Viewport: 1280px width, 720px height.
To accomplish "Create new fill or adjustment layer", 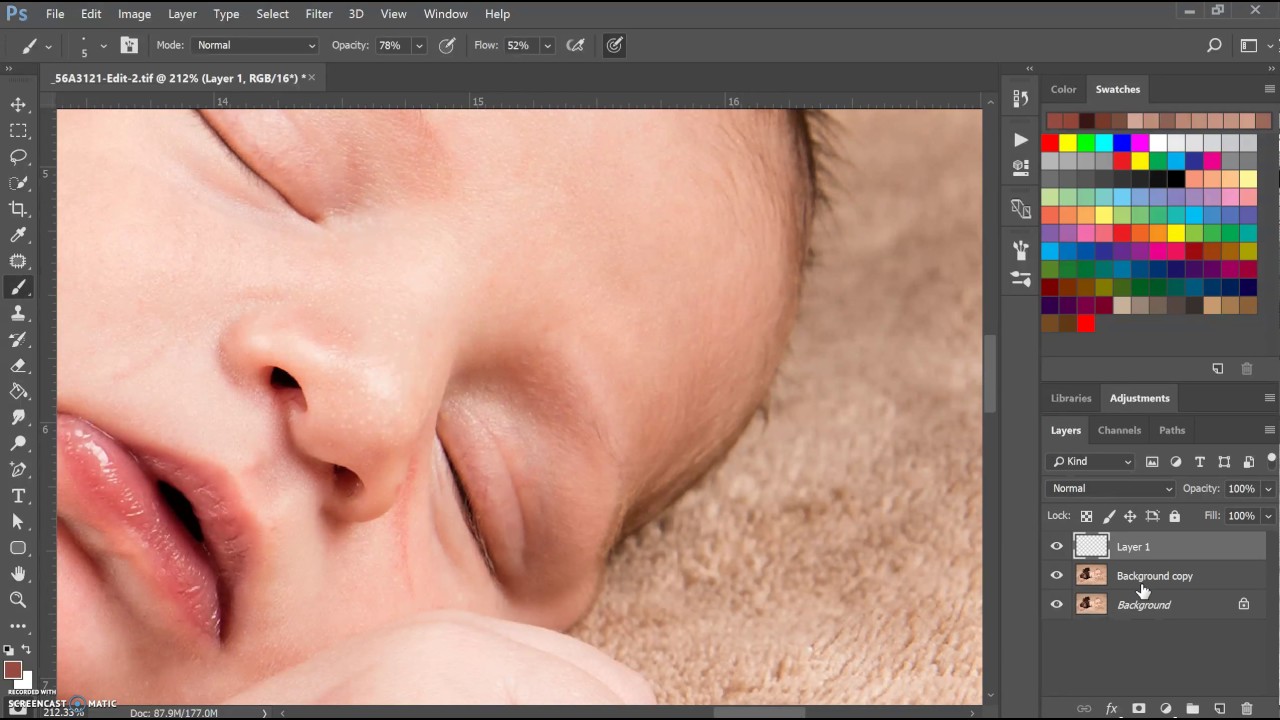I will click(x=1165, y=709).
